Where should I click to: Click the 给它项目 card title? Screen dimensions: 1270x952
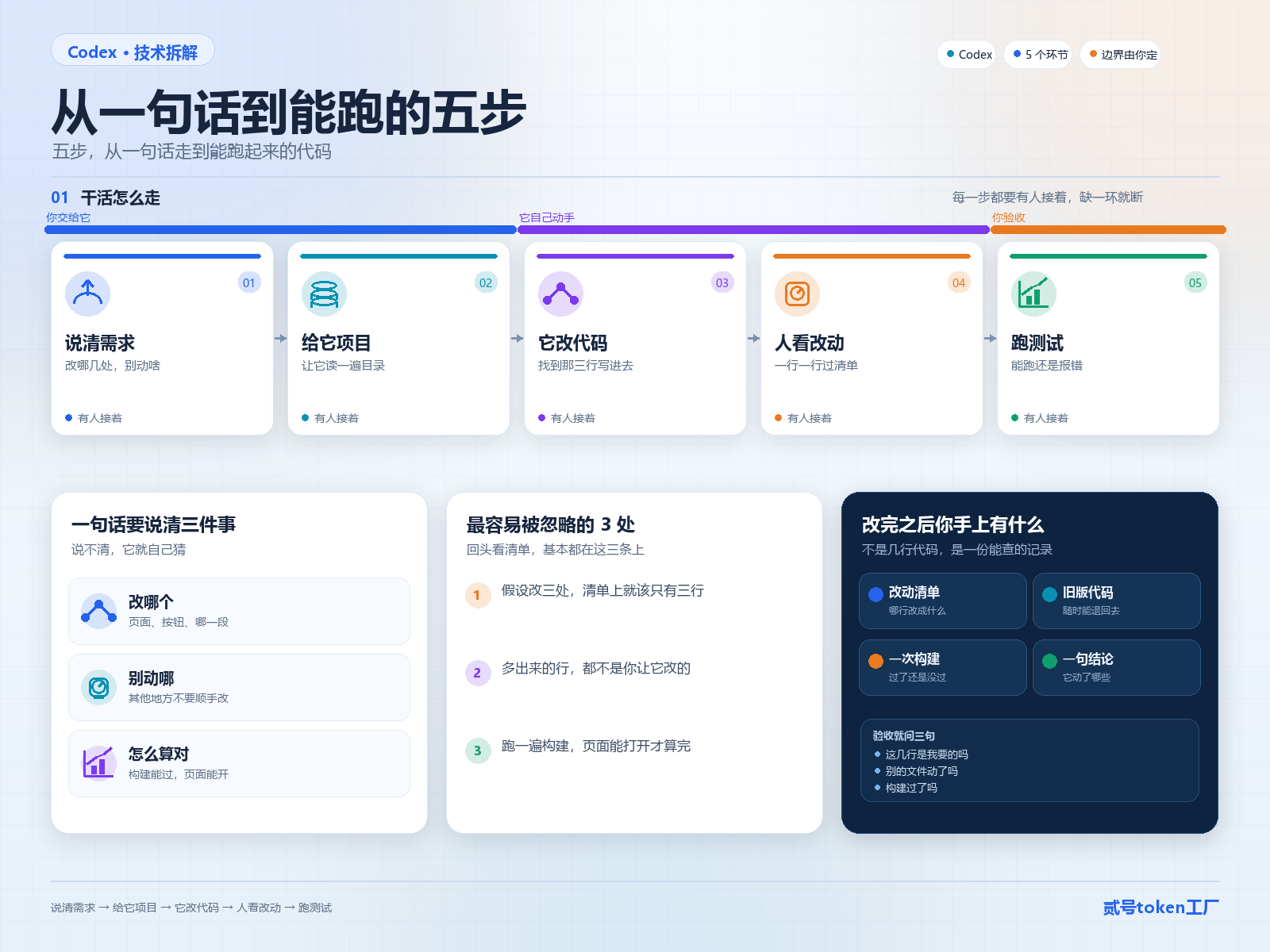coord(337,343)
